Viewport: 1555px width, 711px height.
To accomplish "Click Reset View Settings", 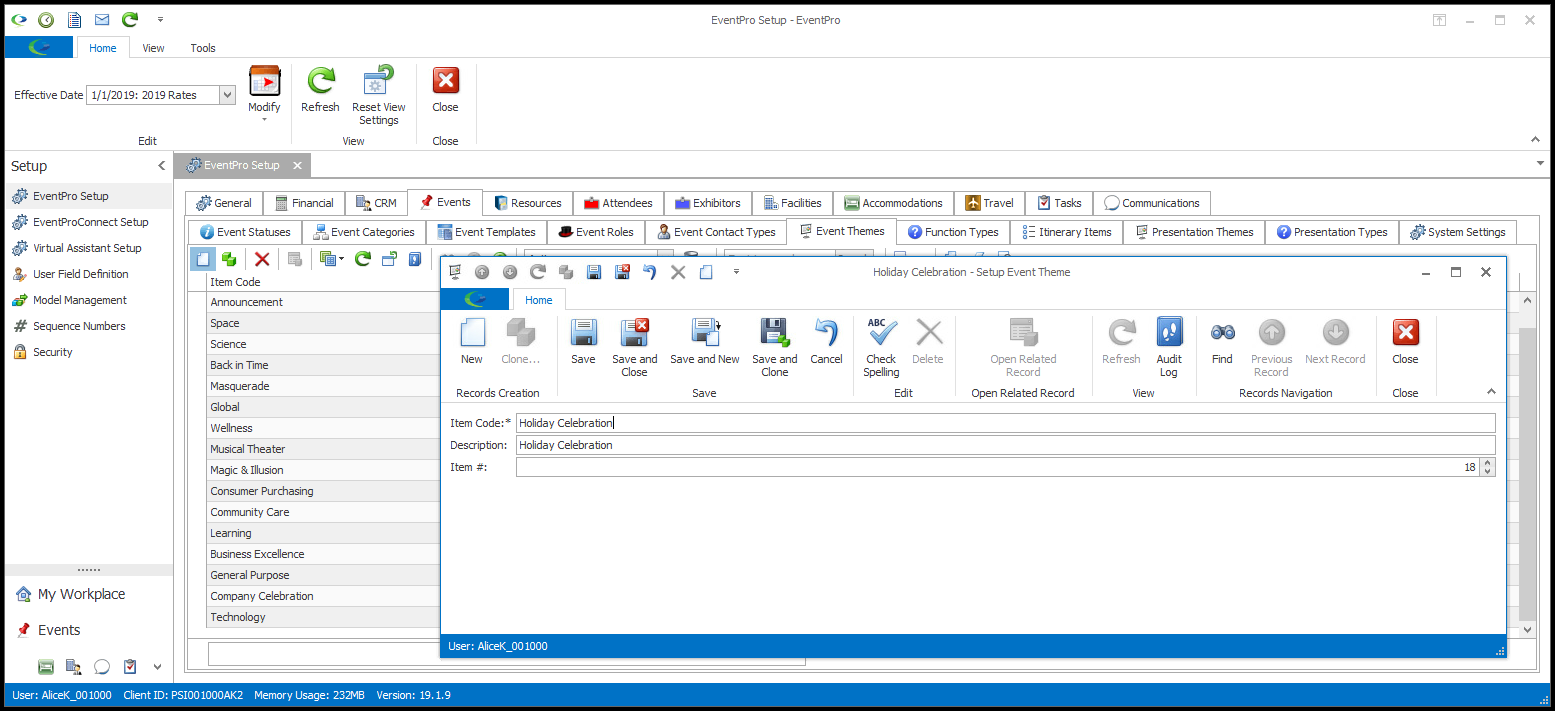I will (x=379, y=96).
